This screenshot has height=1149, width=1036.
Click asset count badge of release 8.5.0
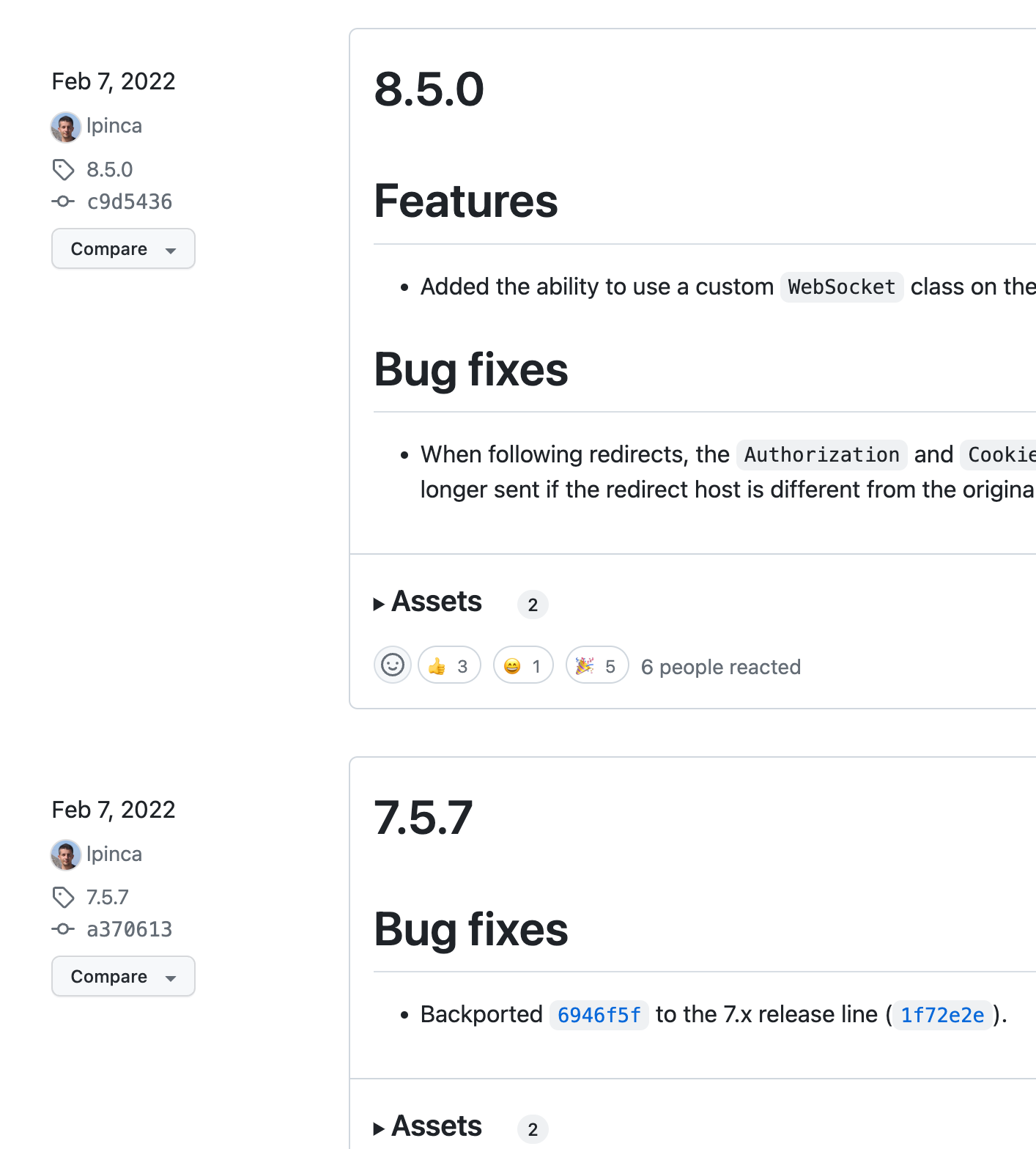tap(533, 605)
